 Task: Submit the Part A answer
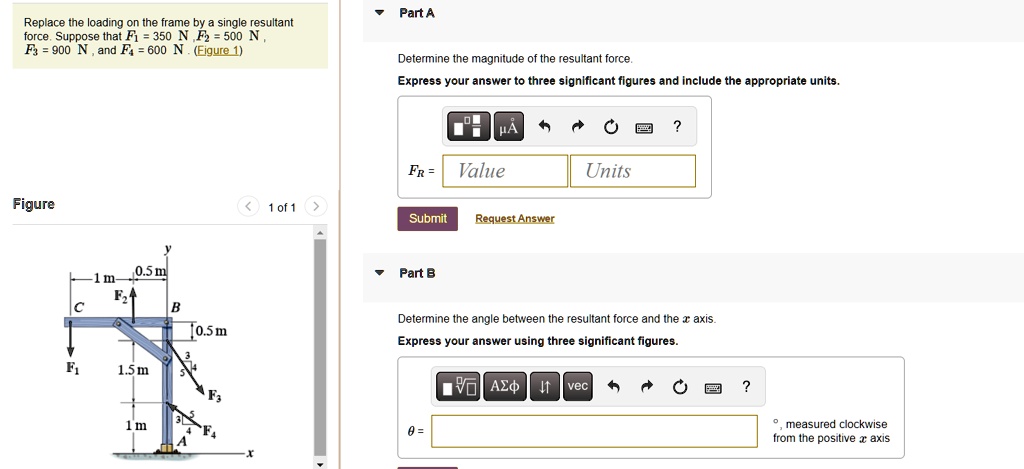point(428,219)
